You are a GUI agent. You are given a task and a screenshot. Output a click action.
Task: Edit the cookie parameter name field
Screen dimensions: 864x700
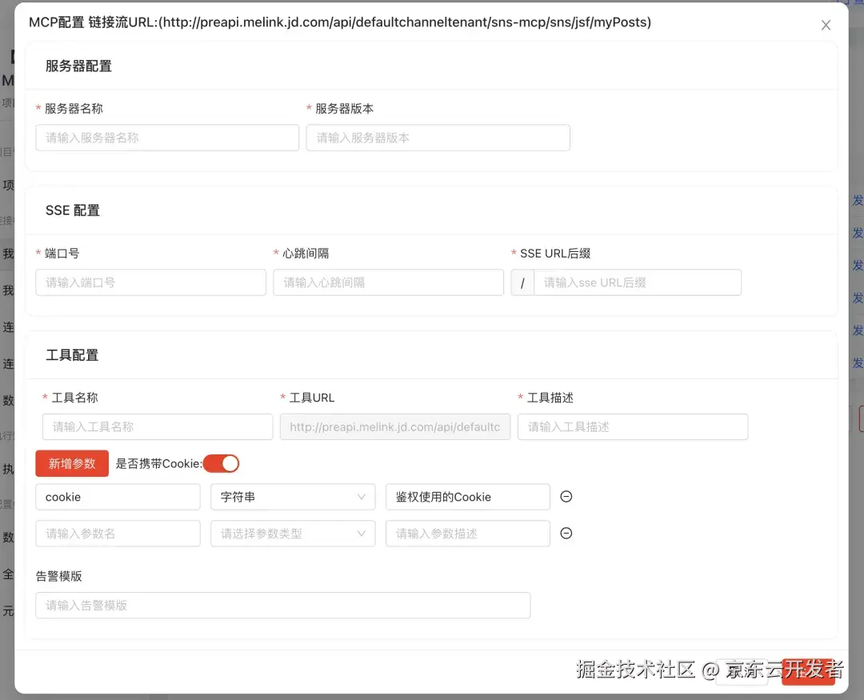tap(118, 497)
